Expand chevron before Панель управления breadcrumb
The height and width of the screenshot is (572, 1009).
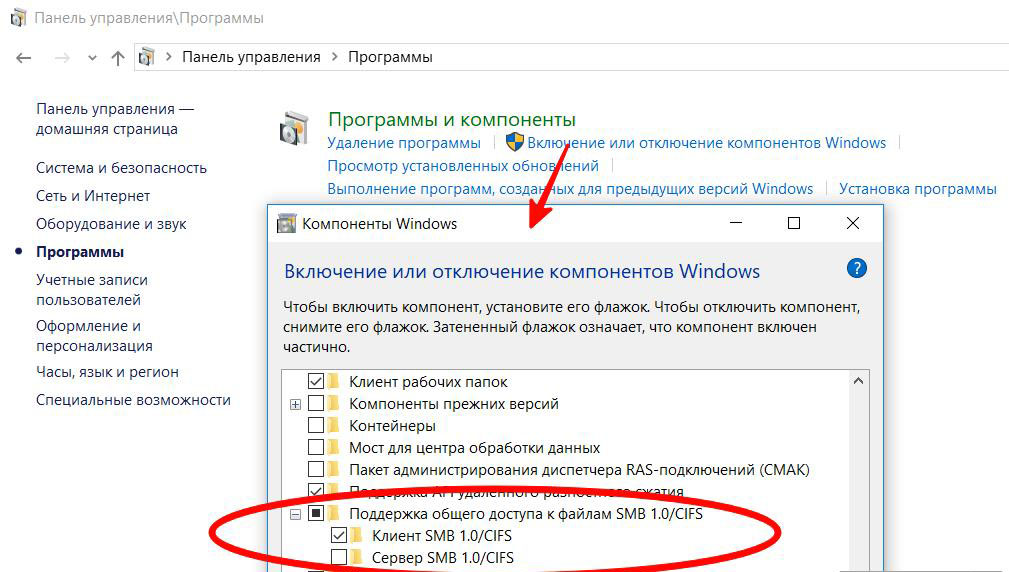pyautogui.click(x=169, y=57)
